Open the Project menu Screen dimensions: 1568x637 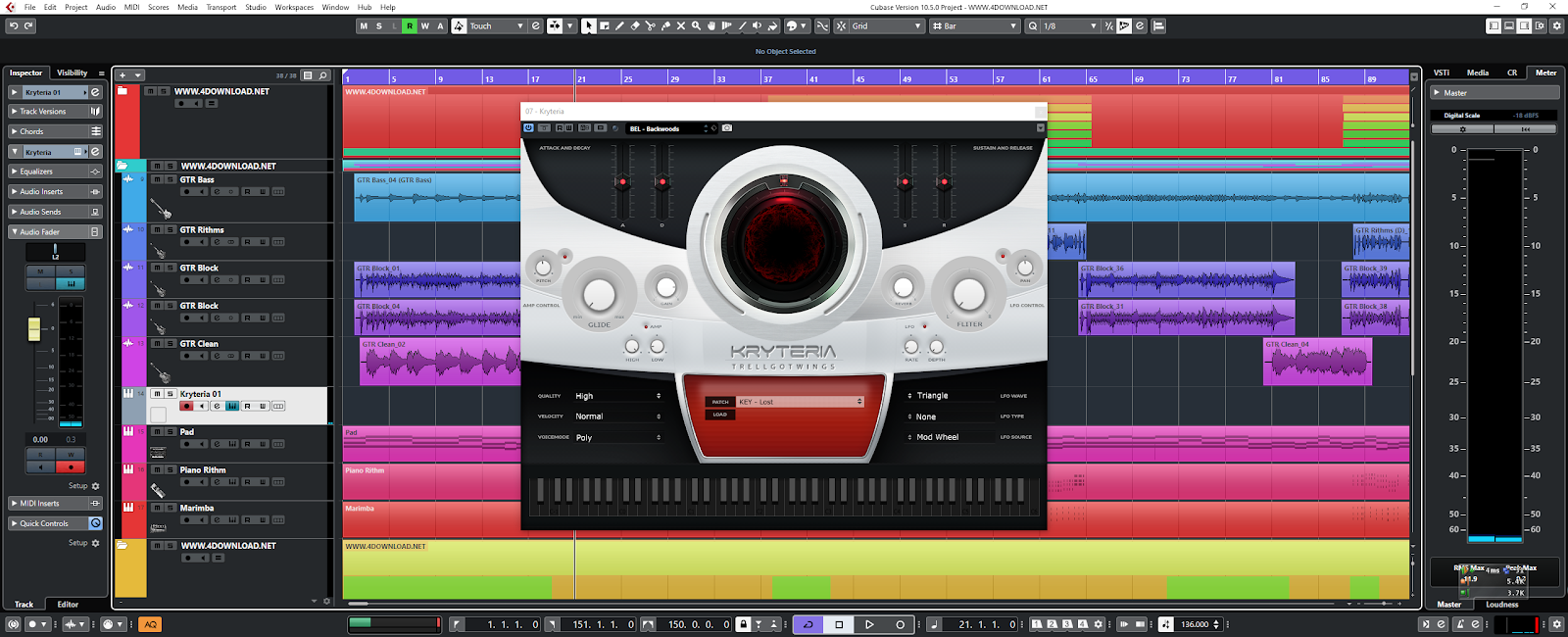(75, 7)
